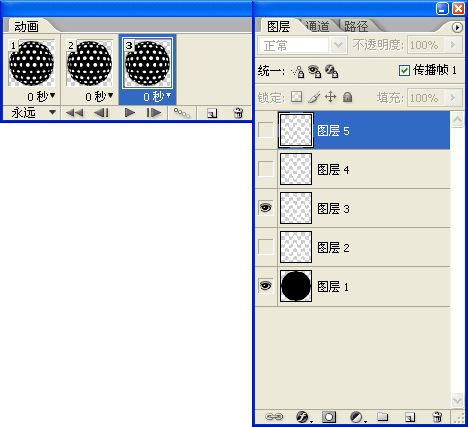Click the lock all padlock icon
The image size is (468, 427).
[x=347, y=97]
